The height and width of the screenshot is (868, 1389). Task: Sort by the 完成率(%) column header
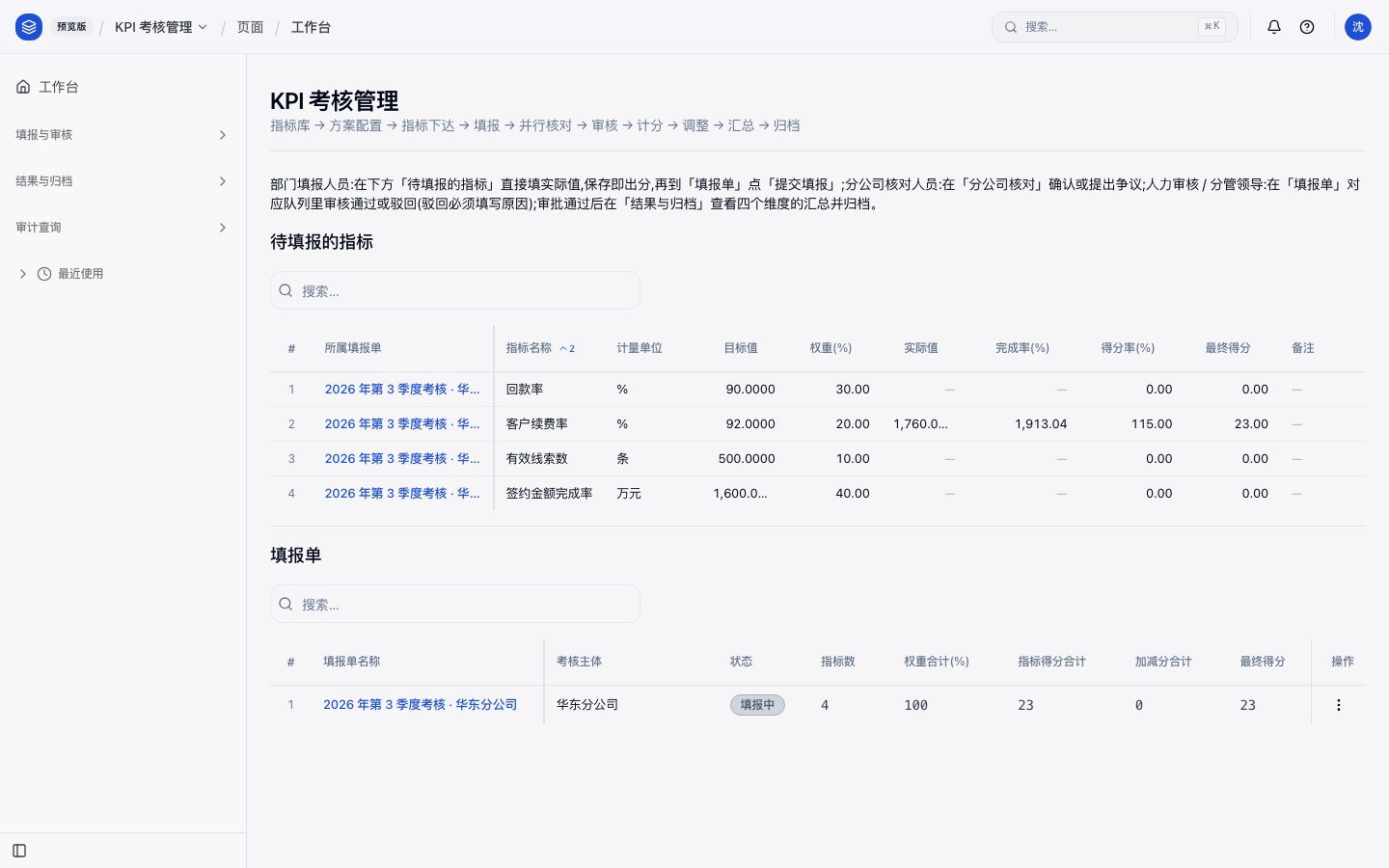tap(1022, 348)
